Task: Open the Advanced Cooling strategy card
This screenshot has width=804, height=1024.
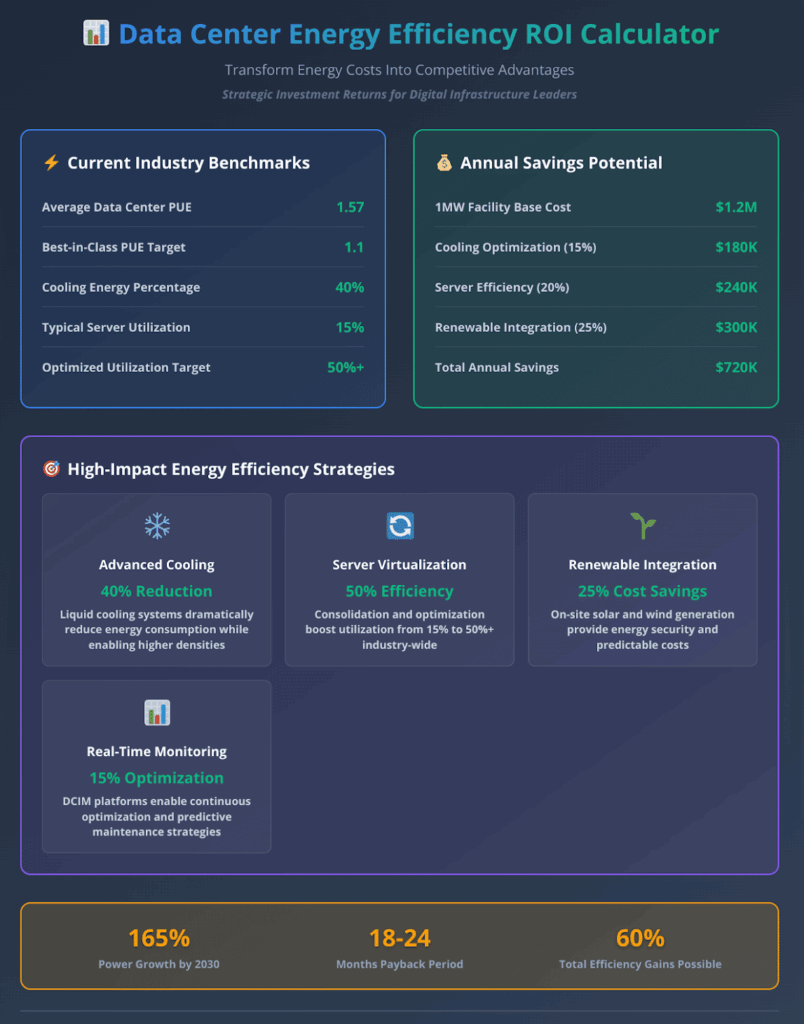Action: click(157, 580)
